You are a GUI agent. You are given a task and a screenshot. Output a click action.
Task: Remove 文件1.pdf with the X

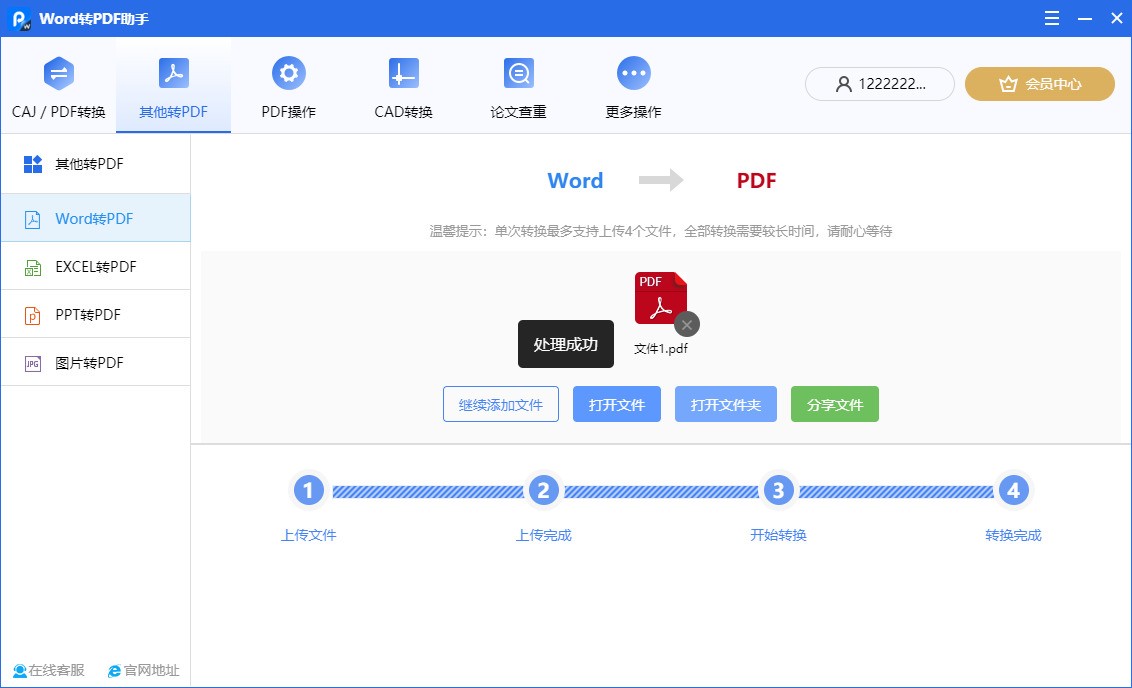pos(686,325)
